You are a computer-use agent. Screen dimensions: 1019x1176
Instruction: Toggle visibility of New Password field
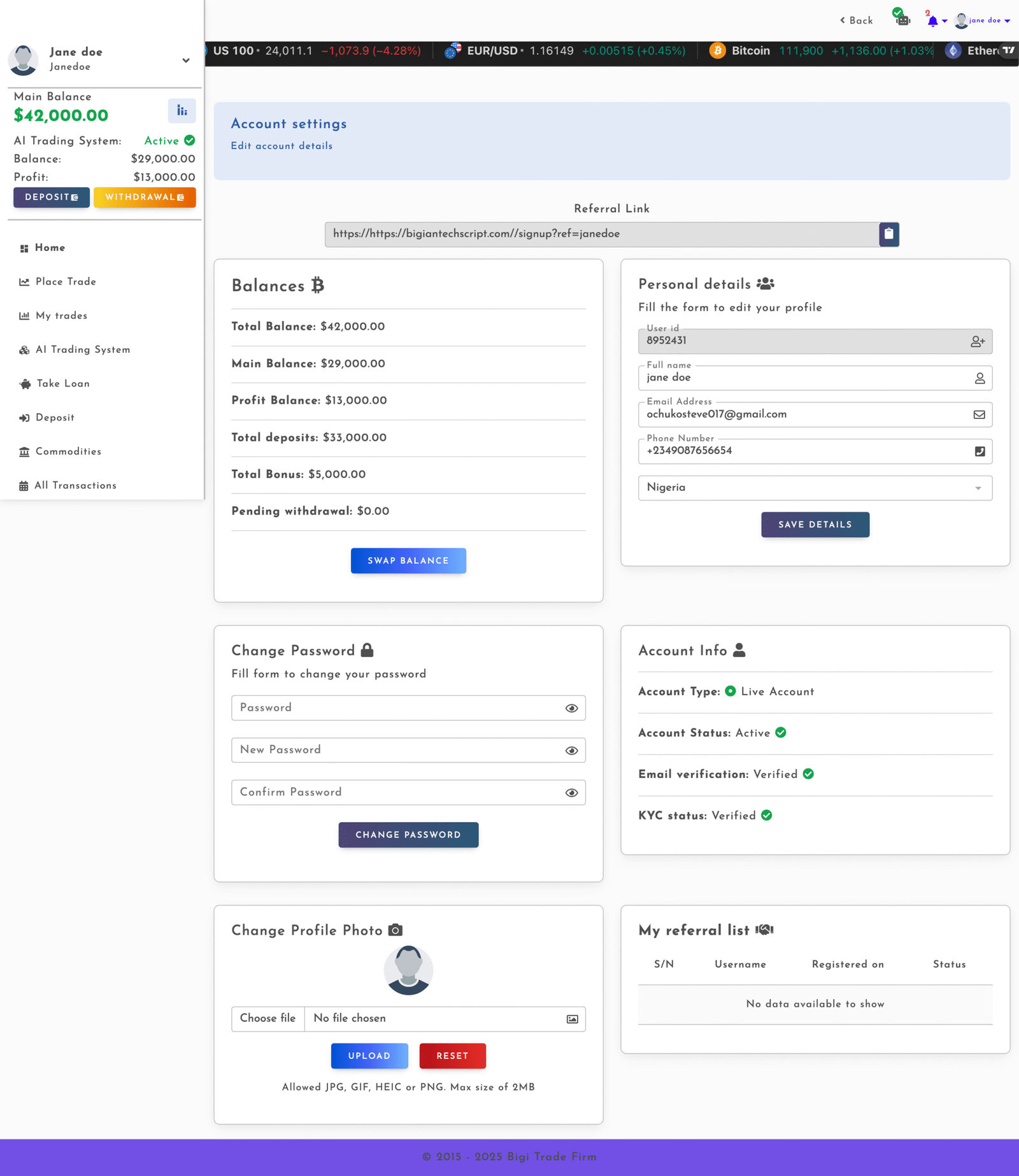(571, 751)
